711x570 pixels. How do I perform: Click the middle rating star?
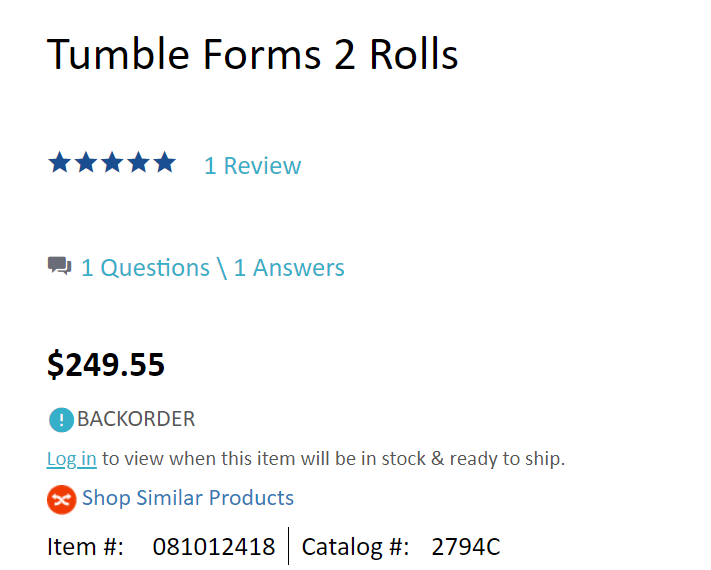112,163
